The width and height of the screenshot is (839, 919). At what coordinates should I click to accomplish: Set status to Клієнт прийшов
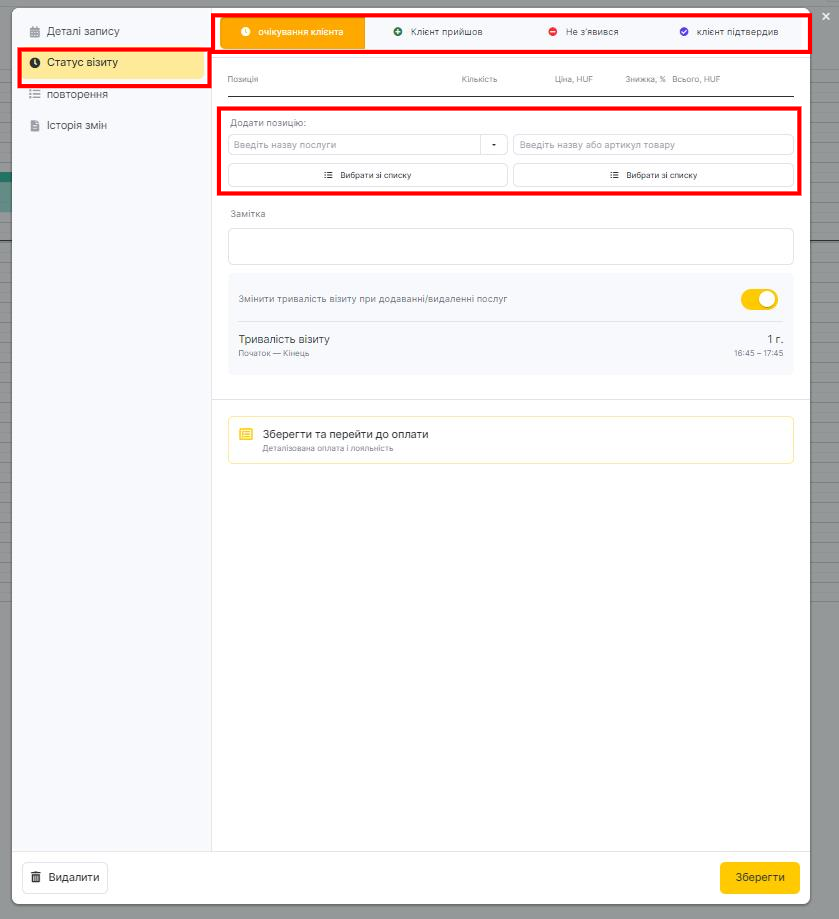(438, 32)
